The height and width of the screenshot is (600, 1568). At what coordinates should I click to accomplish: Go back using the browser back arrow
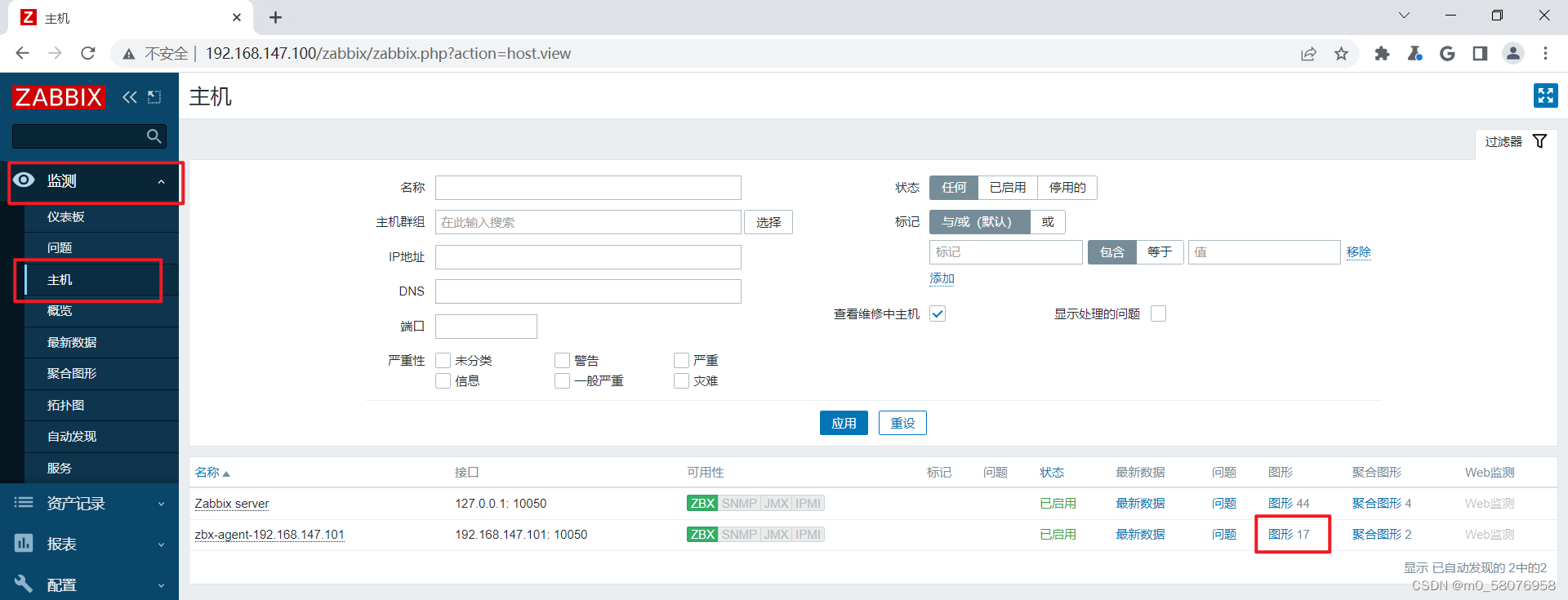22,53
